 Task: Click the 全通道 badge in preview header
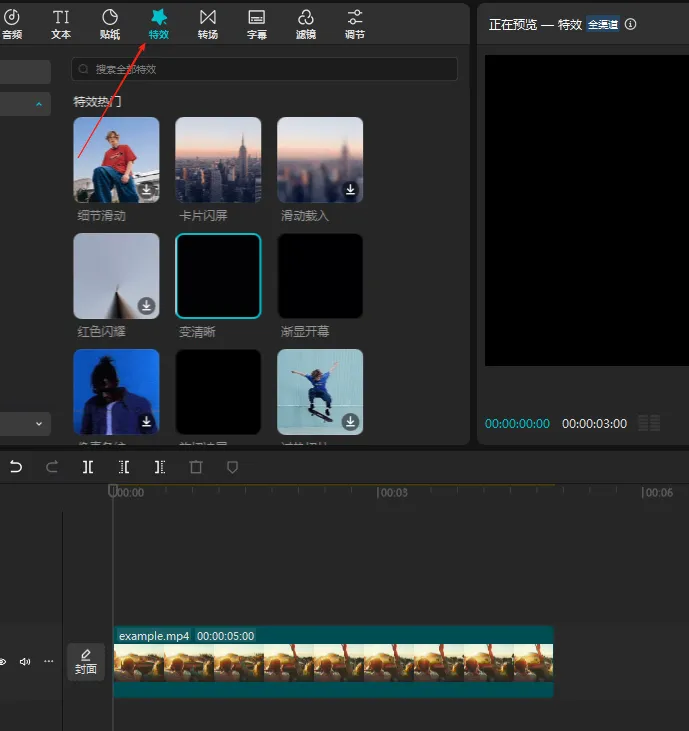pyautogui.click(x=603, y=24)
